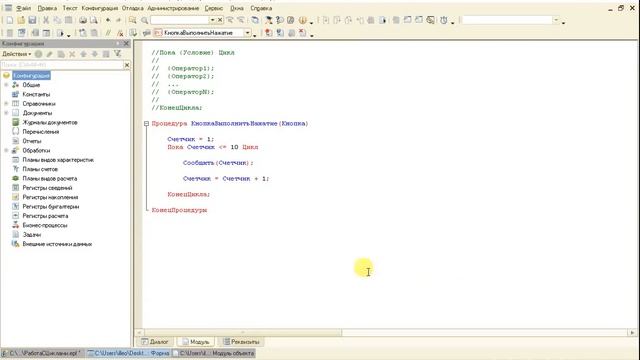Select Журналы документов in the tree

[50, 122]
